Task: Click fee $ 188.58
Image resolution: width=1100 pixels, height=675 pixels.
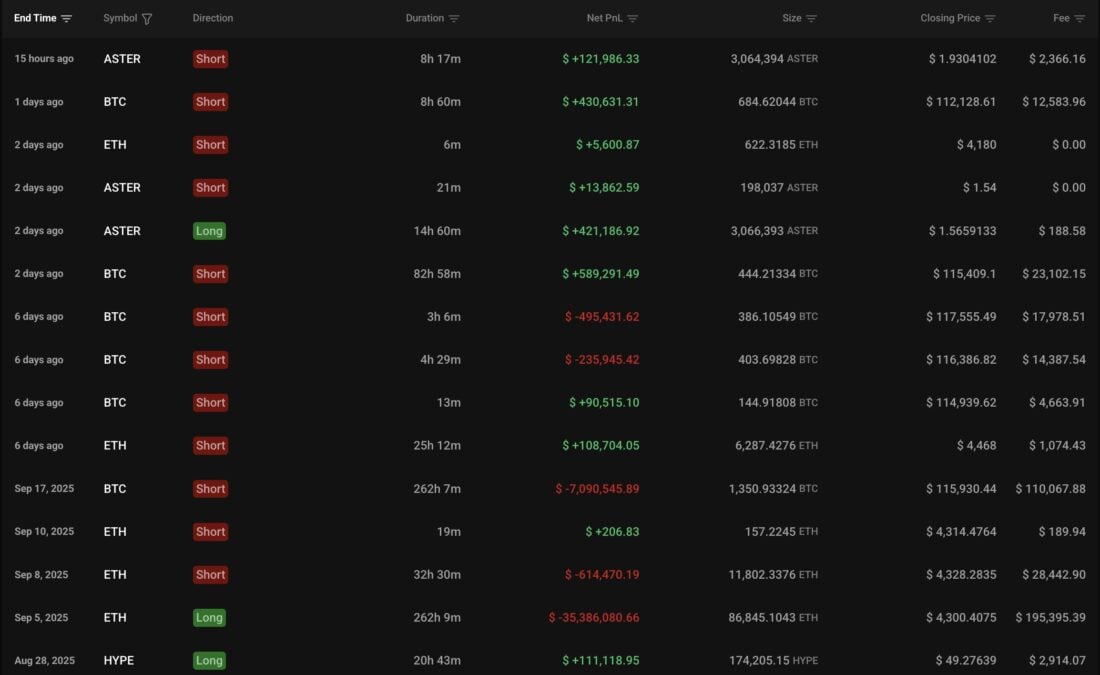Action: 1062,231
